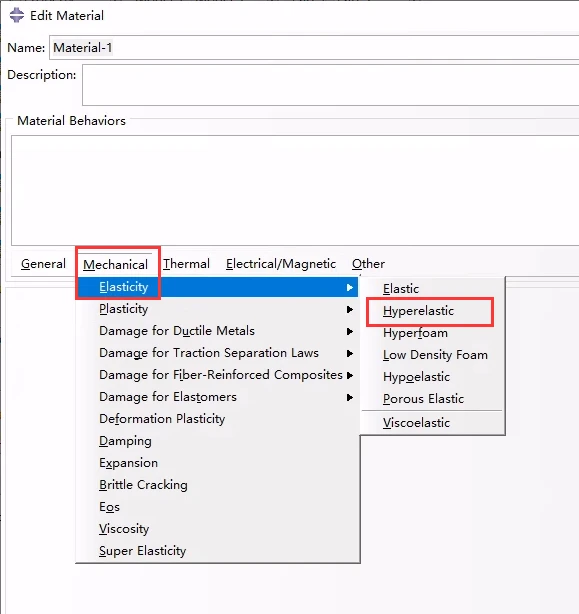
Task: Open the Thermal menu
Action: point(186,264)
